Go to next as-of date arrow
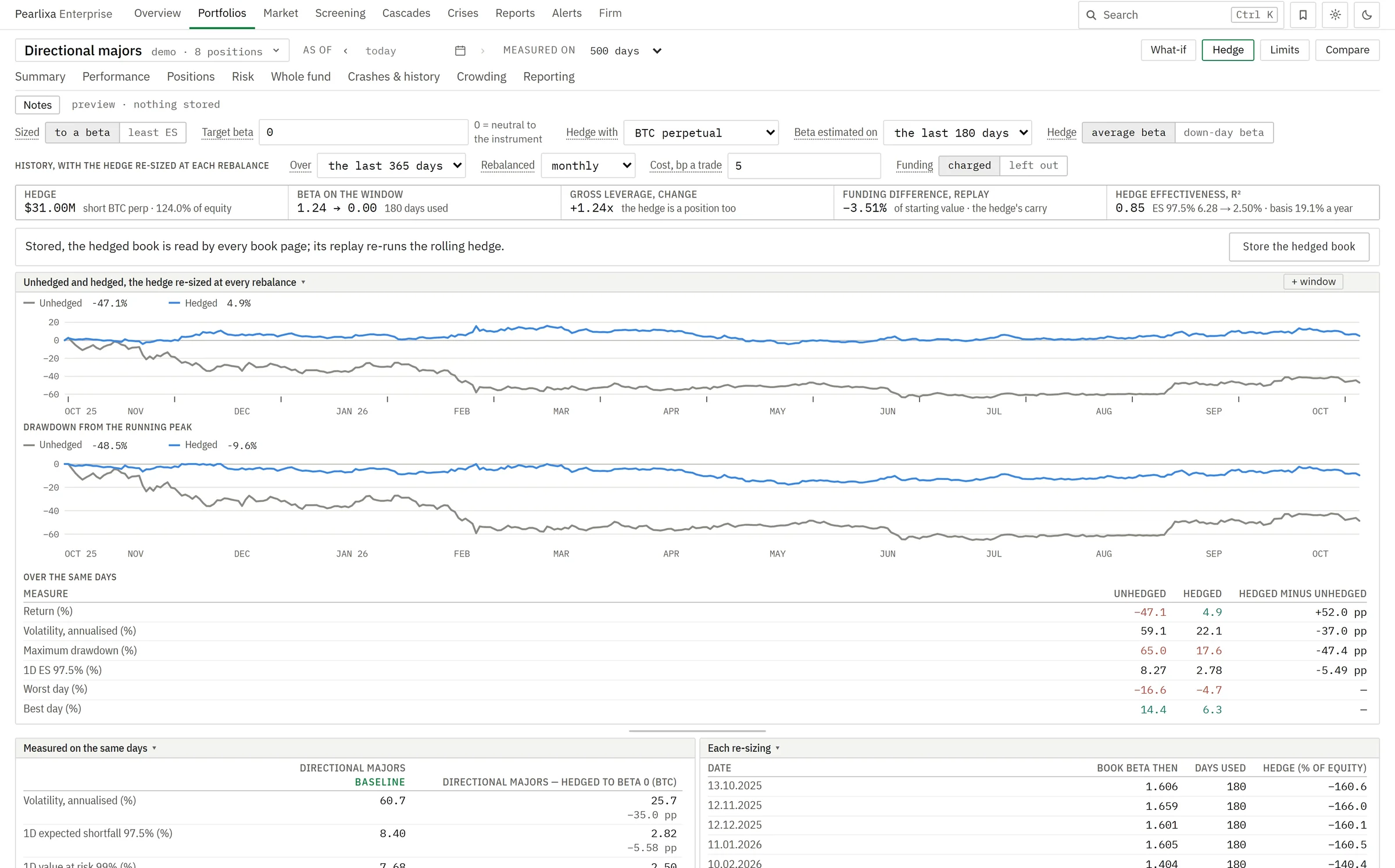The image size is (1395, 868). pyautogui.click(x=482, y=51)
